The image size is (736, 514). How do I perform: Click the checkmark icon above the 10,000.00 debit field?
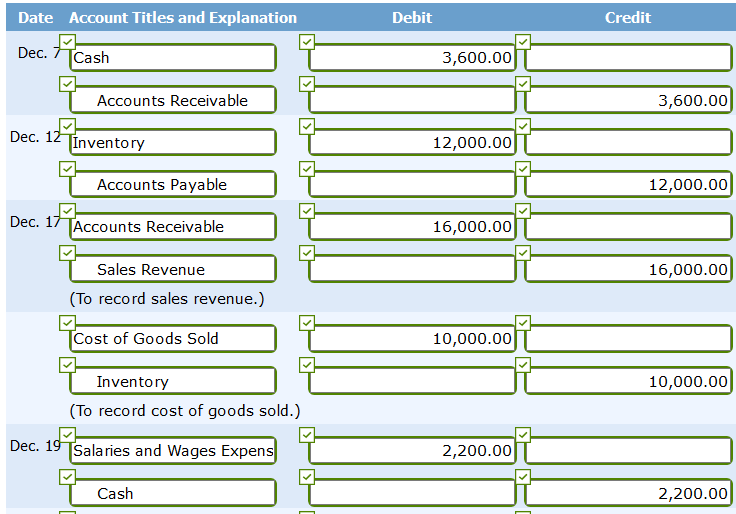point(307,322)
